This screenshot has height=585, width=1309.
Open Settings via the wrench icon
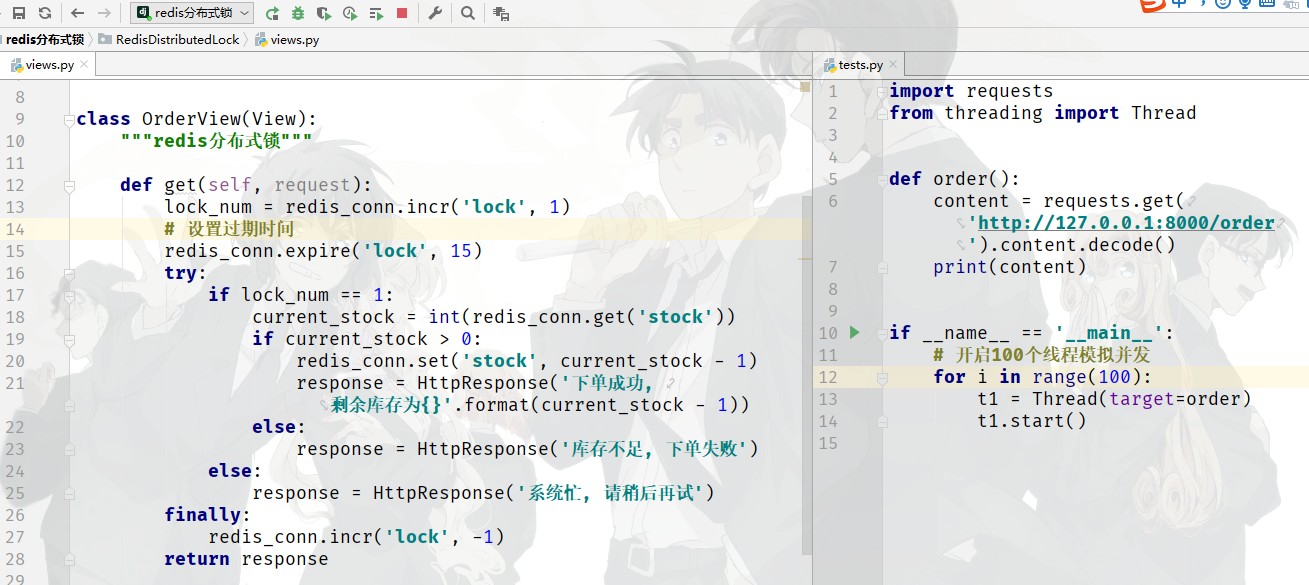(x=434, y=13)
